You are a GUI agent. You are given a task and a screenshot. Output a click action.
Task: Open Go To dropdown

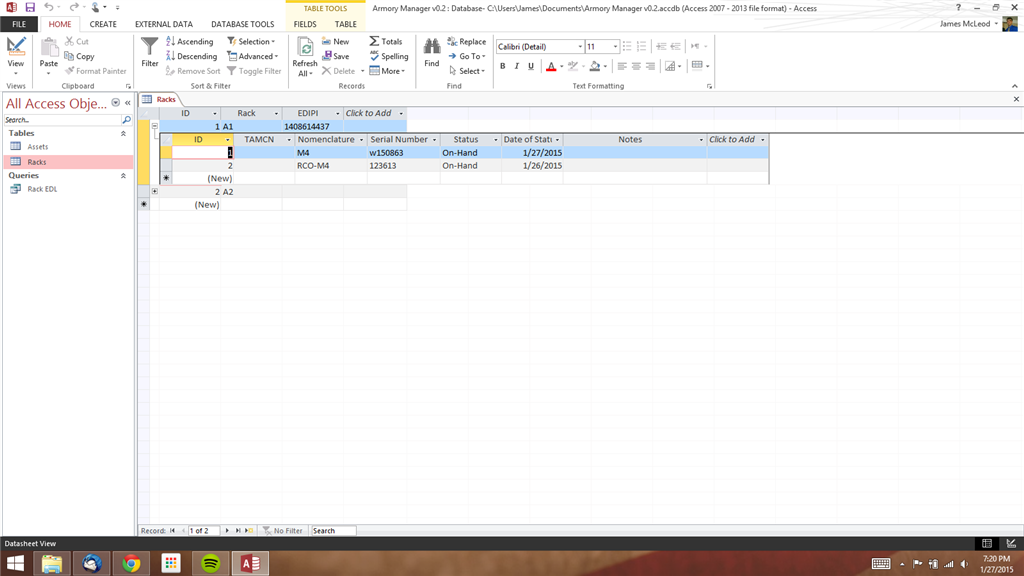[467, 56]
